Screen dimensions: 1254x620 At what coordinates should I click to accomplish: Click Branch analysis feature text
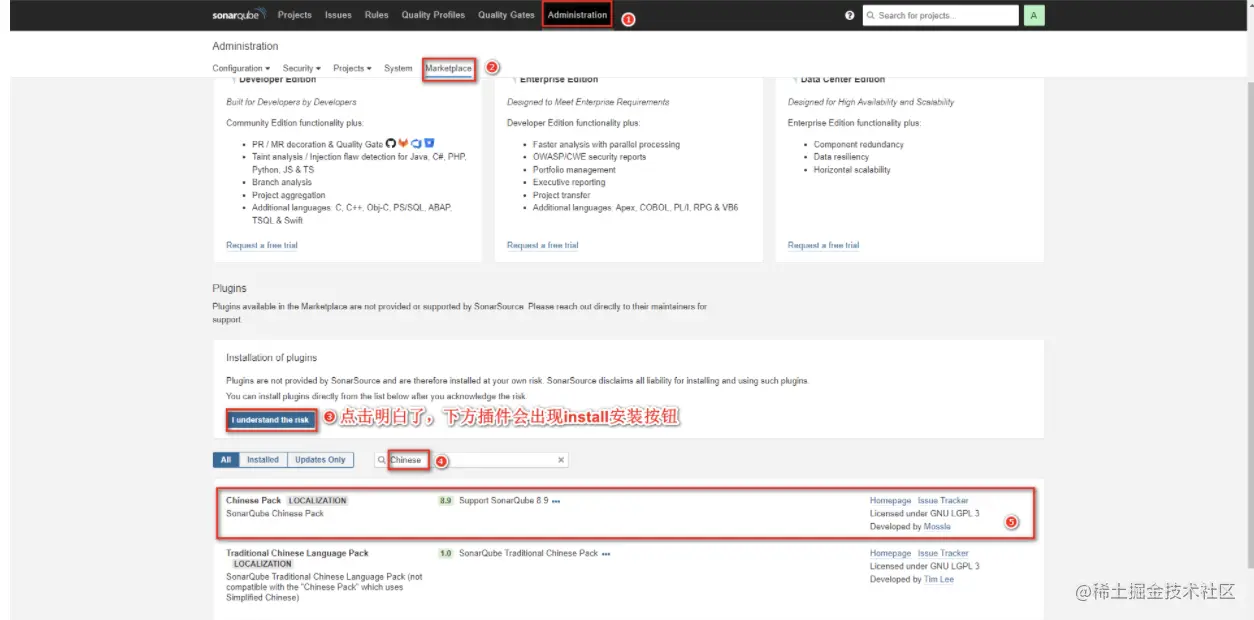click(x=282, y=182)
